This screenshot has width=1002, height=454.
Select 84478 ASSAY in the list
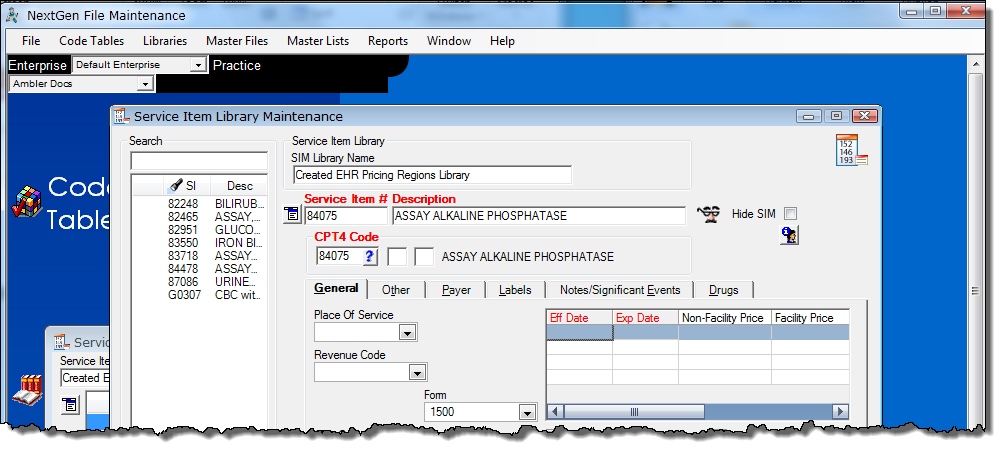coord(199,269)
